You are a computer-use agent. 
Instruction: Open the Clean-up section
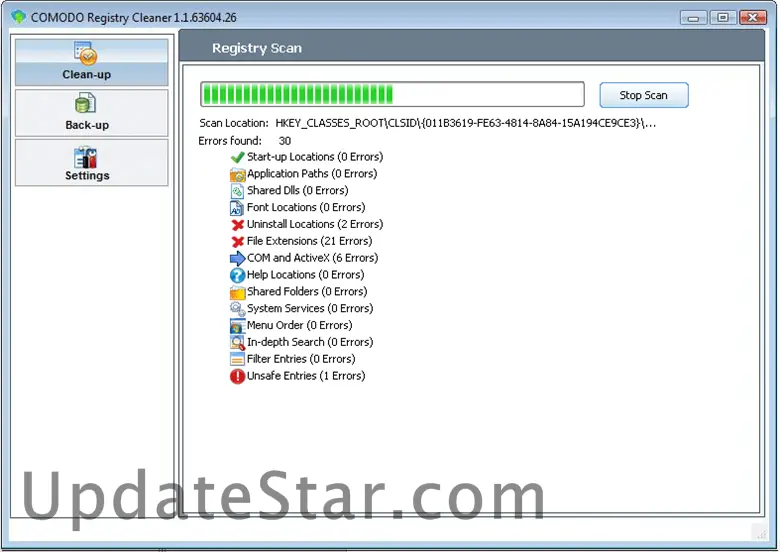click(x=92, y=62)
